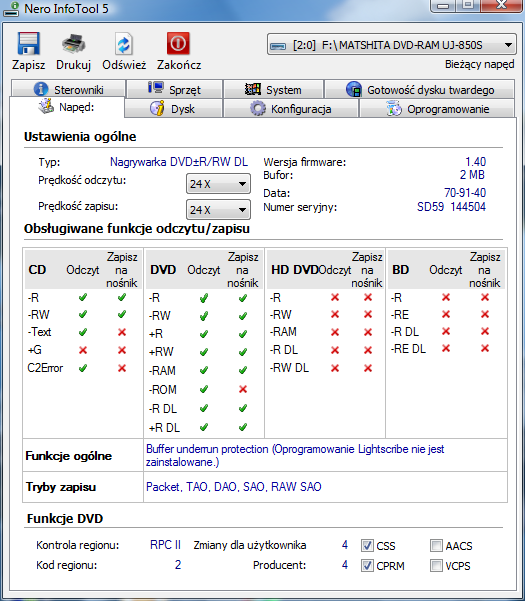525x601 pixels.
Task: Click the Zakończ red power icon
Action: coord(178,43)
